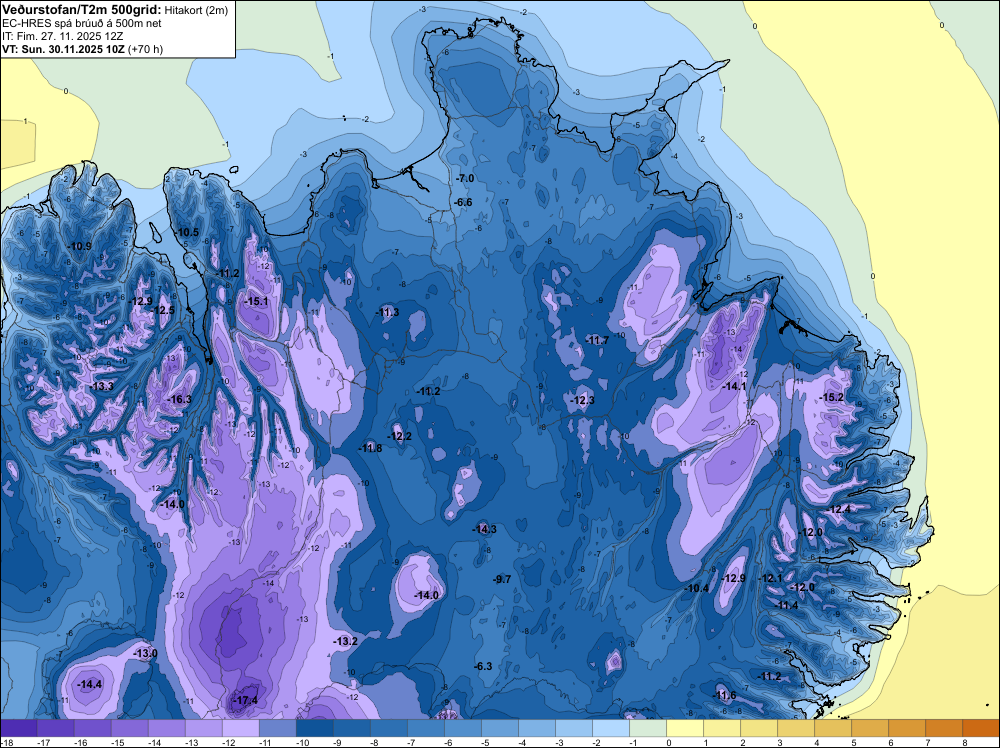Pick legend swatch between -3 and -2

pyautogui.click(x=573, y=728)
